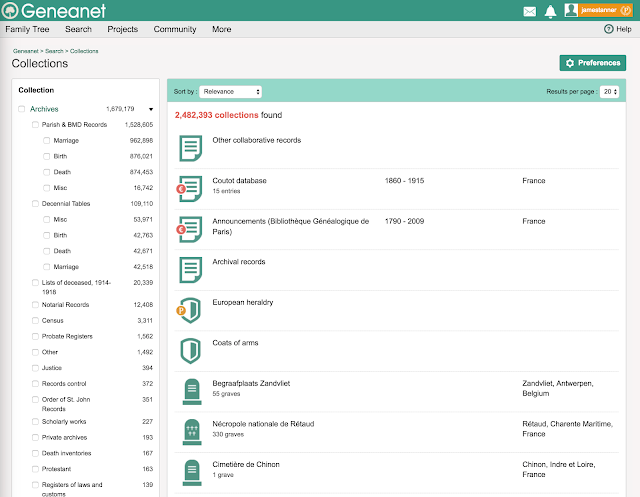Viewport: 640px width, 497px height.
Task: Open the Family Tree menu
Action: (x=27, y=29)
